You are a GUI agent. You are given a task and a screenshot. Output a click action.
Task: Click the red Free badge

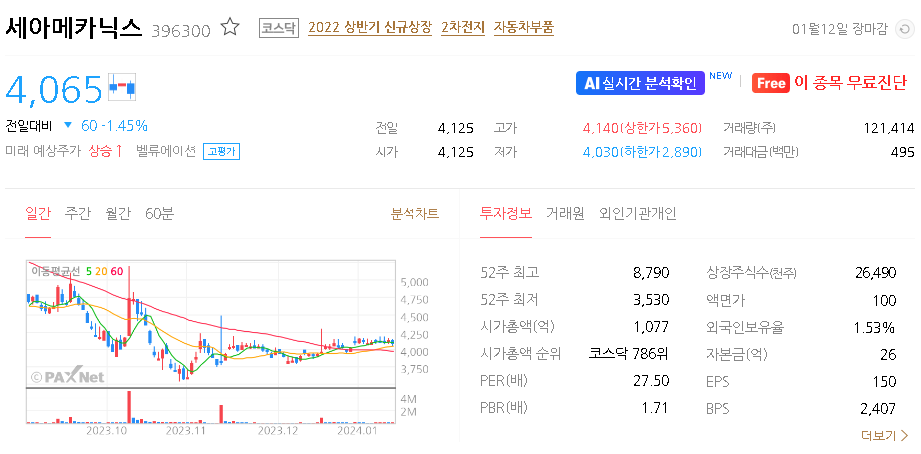point(770,83)
